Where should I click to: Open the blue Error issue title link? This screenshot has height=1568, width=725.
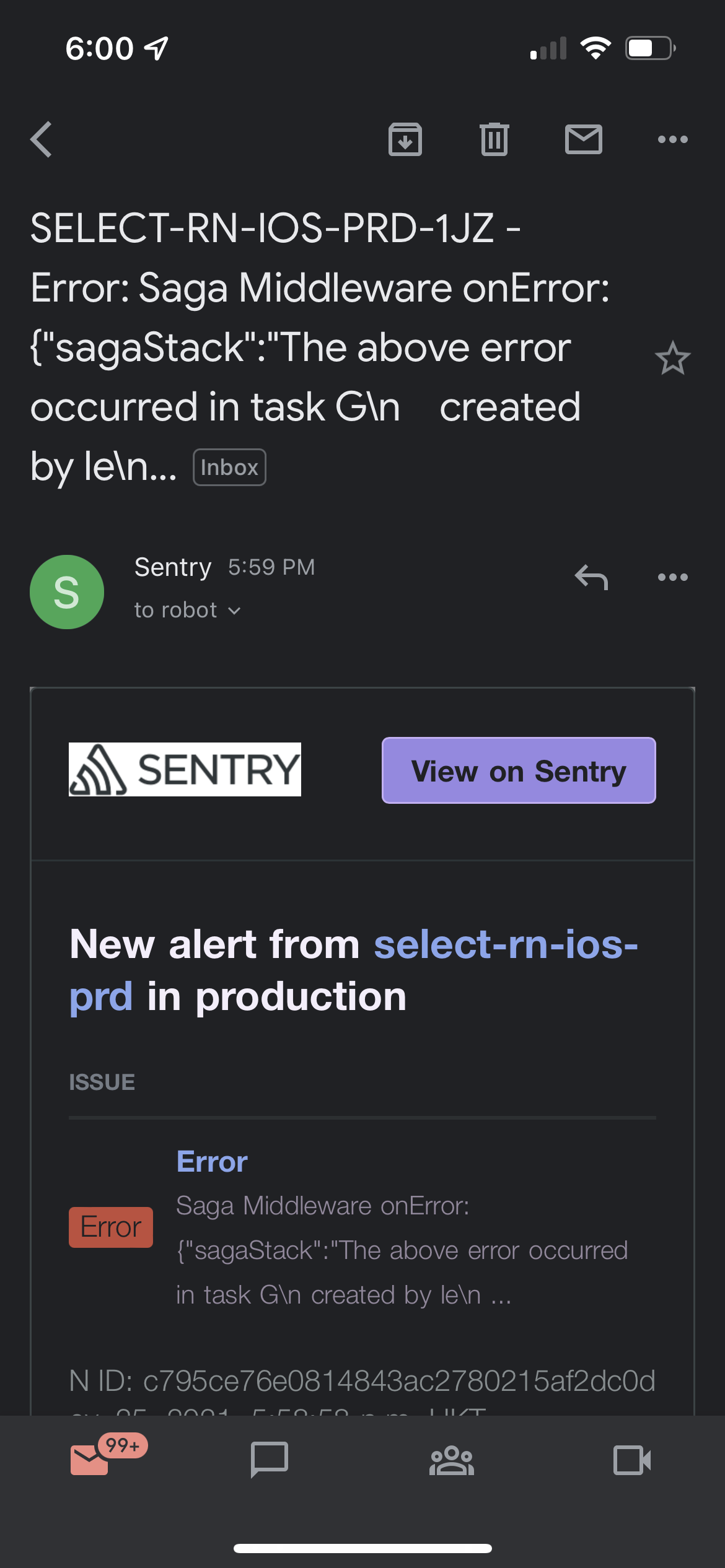(212, 1161)
